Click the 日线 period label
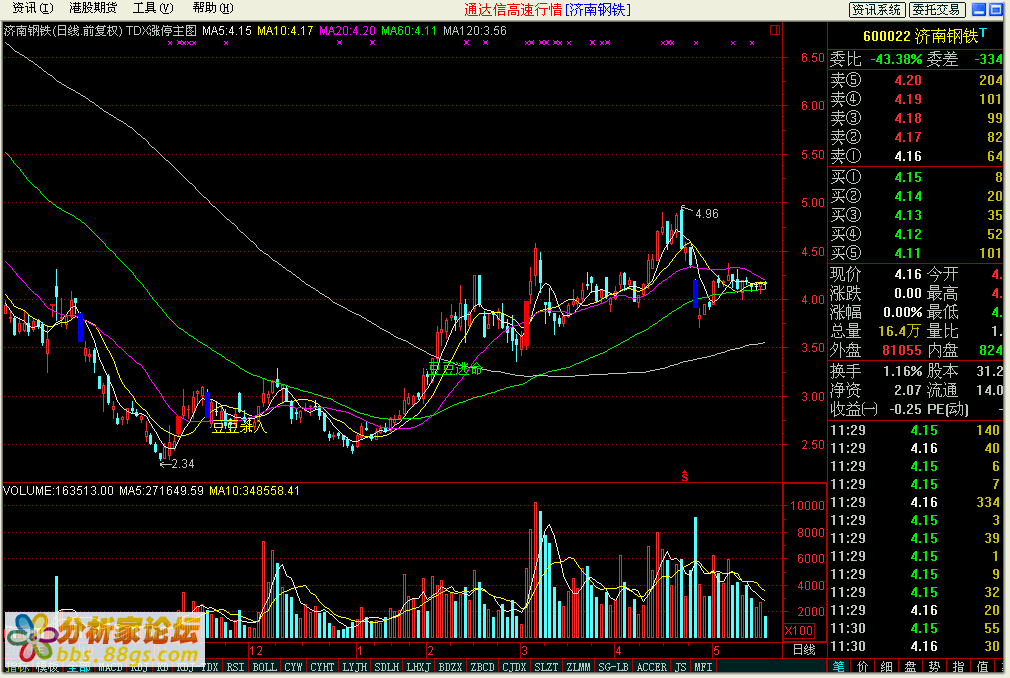The height and width of the screenshot is (678, 1010). tap(803, 650)
